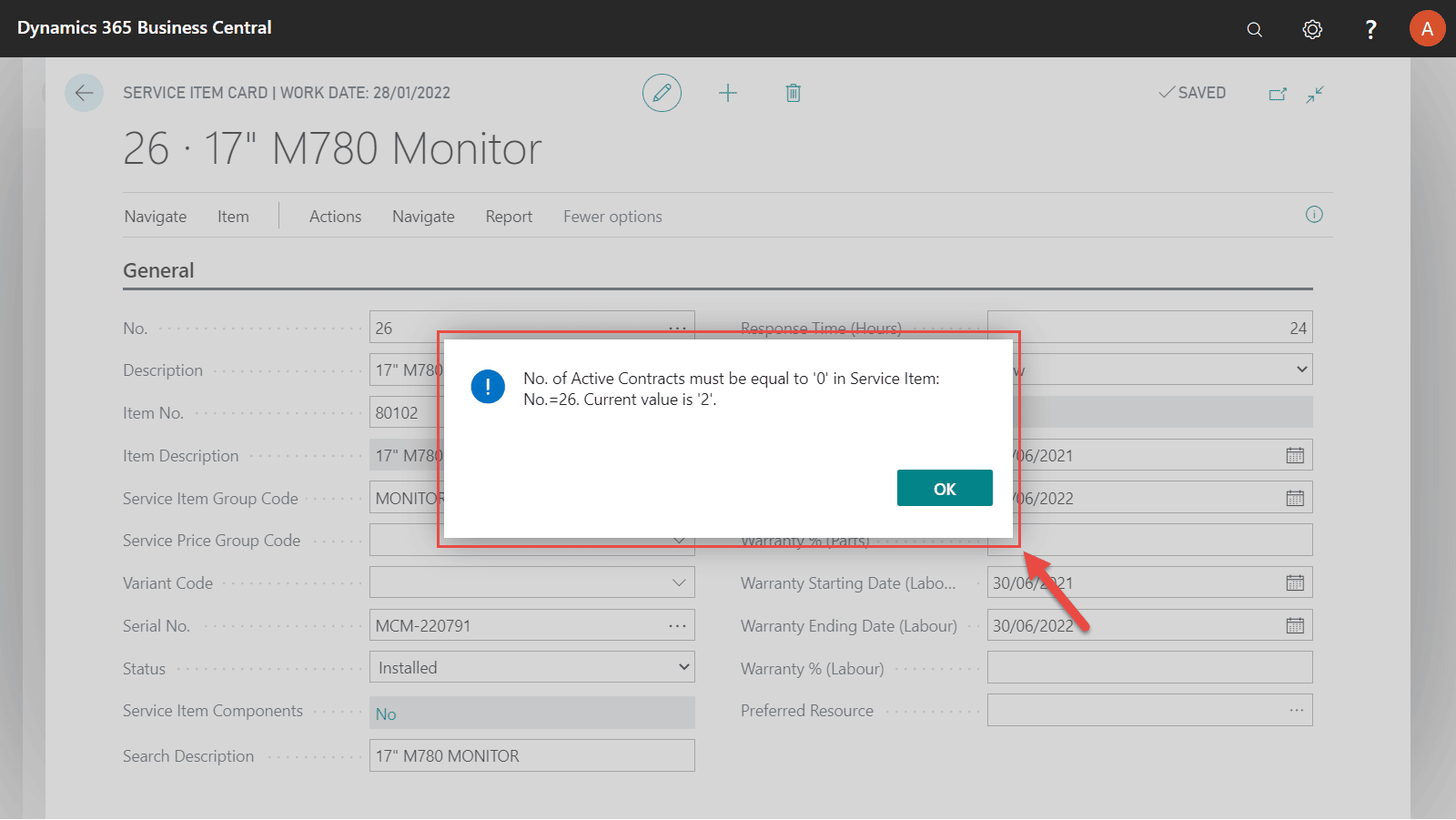
Task: Click the Response Time field showing 24
Action: click(1150, 326)
